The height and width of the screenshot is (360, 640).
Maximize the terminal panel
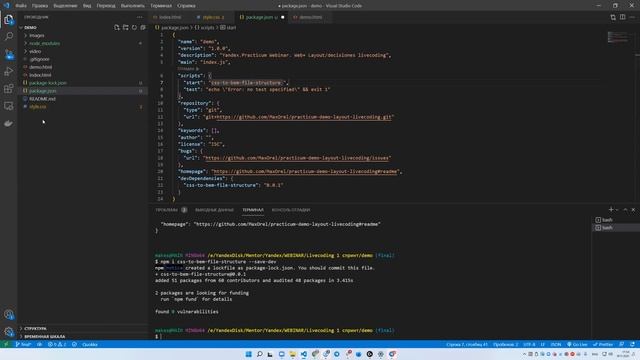[625, 209]
